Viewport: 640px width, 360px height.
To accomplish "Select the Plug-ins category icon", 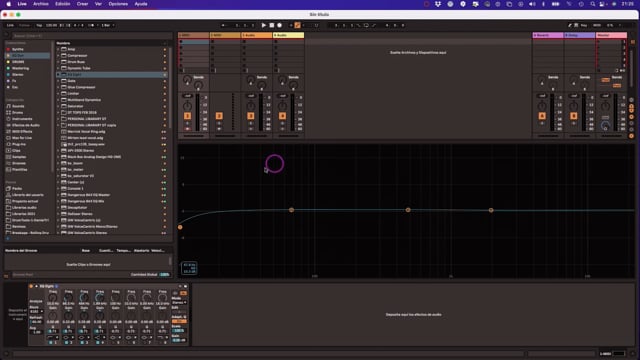I will click(x=9, y=144).
